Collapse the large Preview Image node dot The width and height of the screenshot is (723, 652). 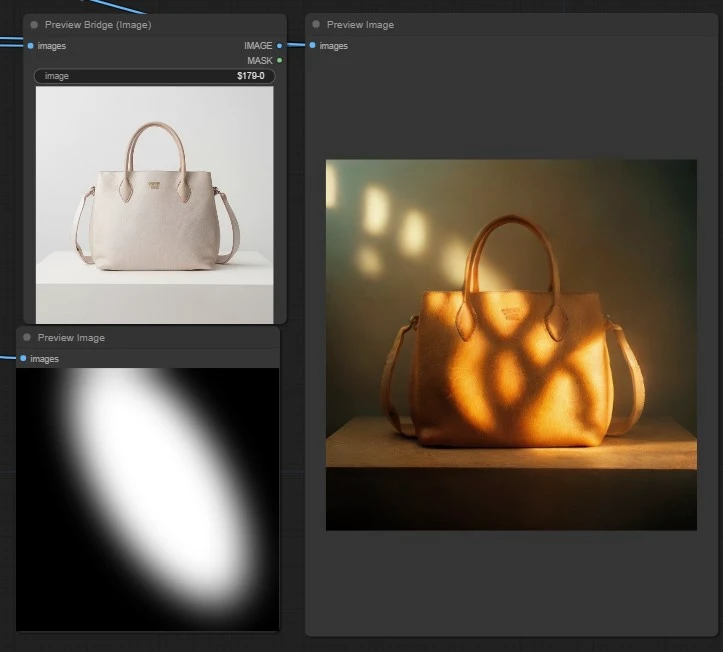[x=316, y=24]
